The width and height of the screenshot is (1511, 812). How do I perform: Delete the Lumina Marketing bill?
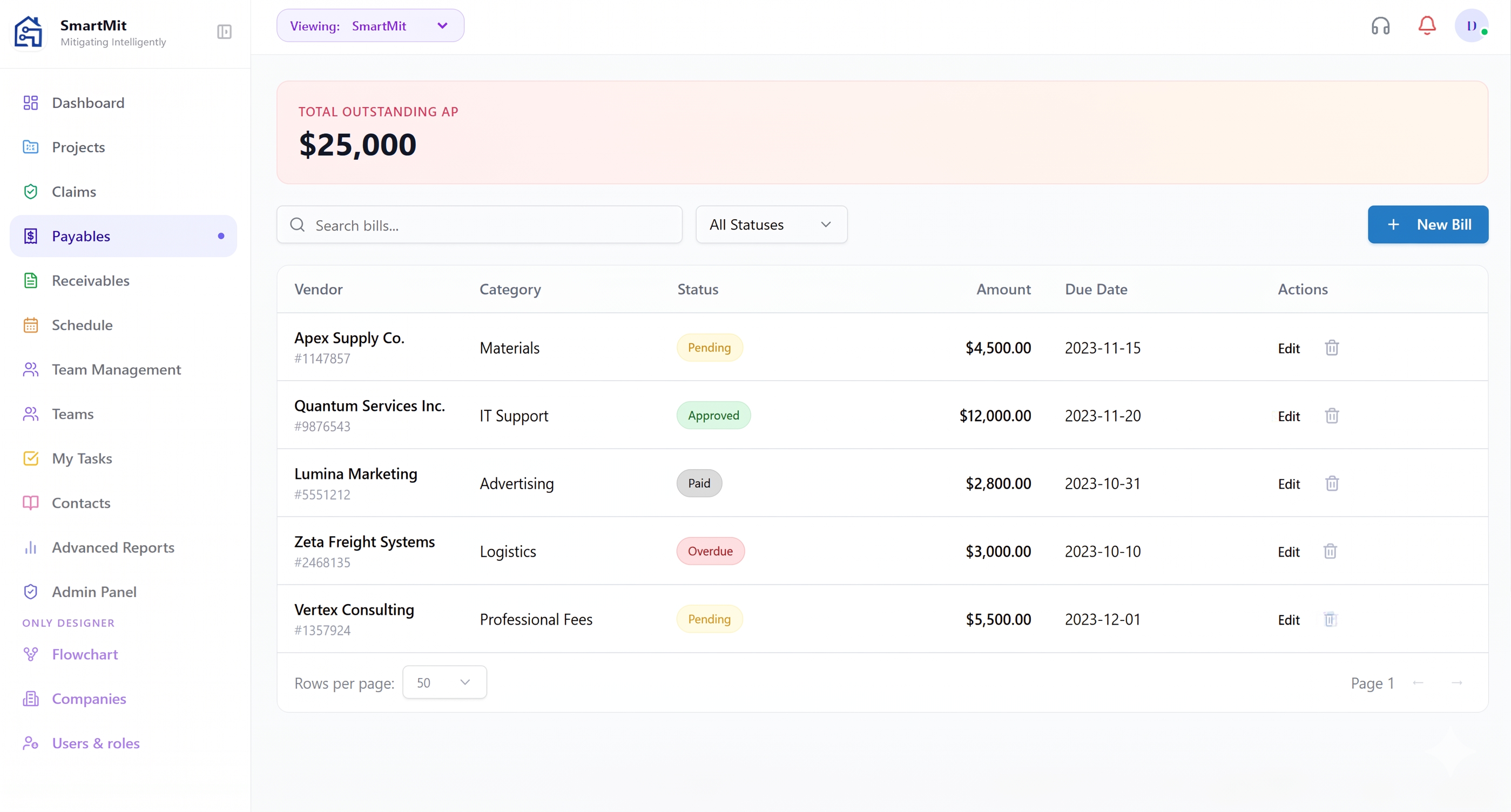pos(1332,484)
